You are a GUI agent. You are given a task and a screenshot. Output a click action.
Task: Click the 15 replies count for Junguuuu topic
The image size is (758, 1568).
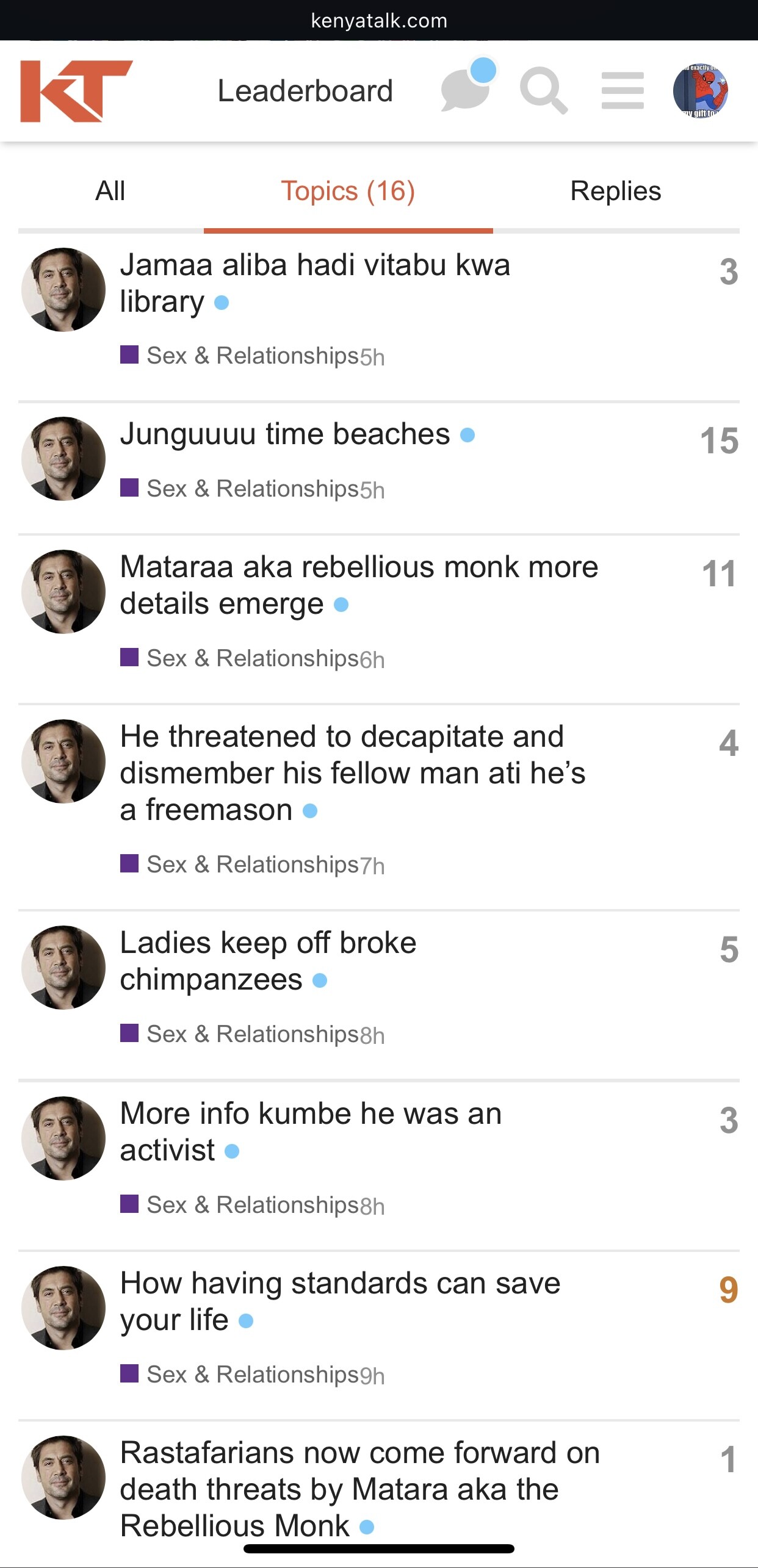pyautogui.click(x=719, y=441)
